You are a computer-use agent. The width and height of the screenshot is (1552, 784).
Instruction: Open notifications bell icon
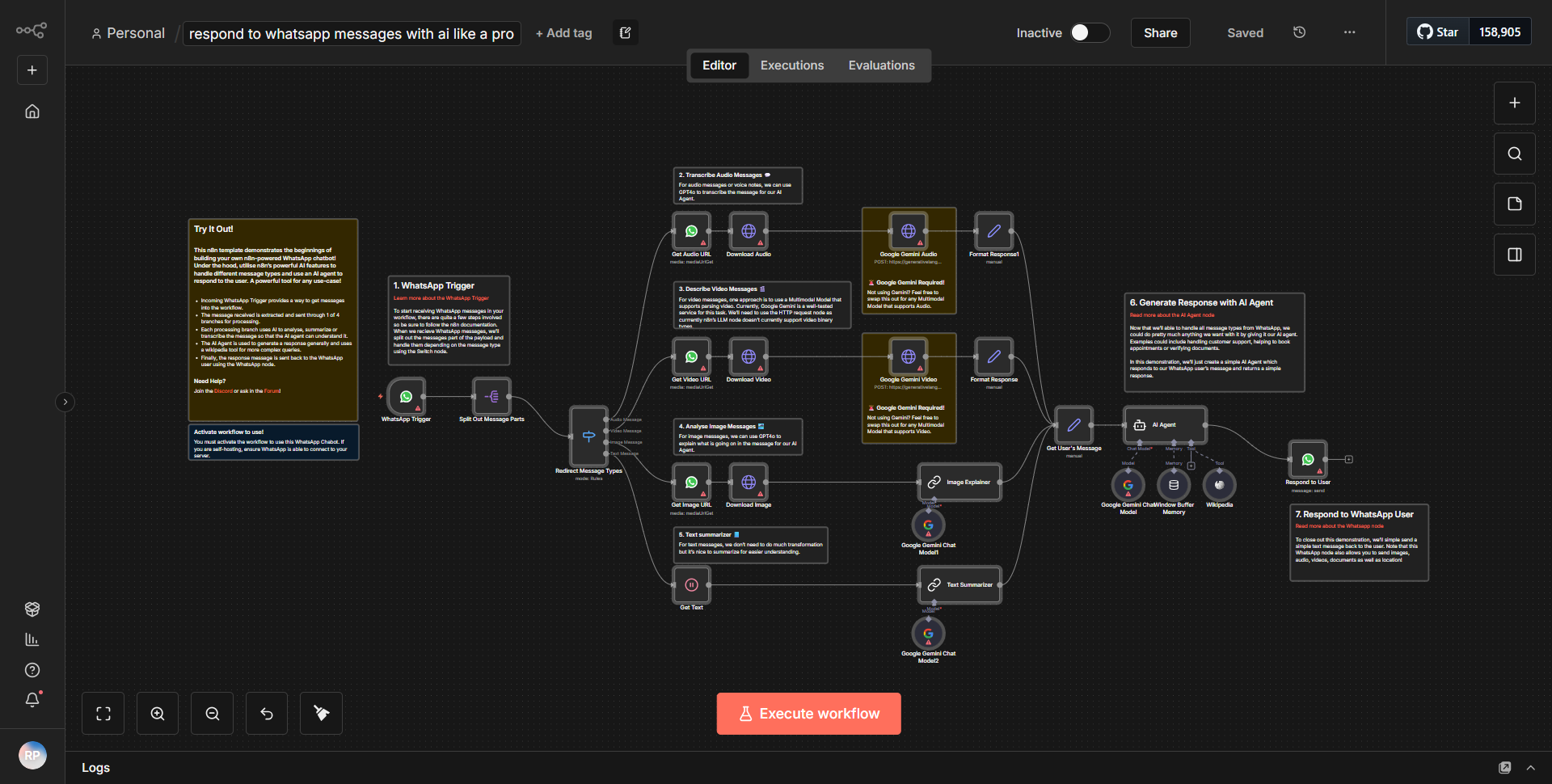(x=32, y=700)
